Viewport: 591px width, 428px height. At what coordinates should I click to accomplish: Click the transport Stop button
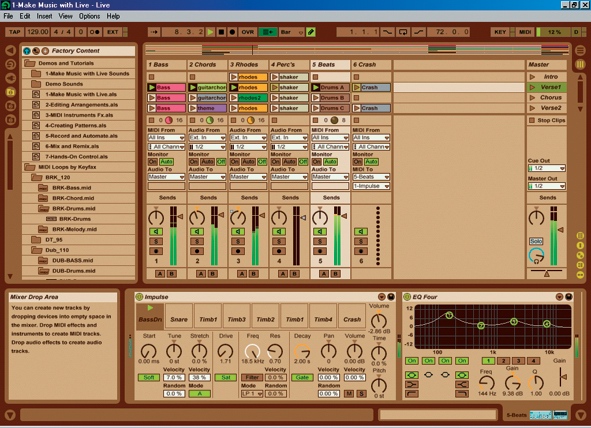tap(221, 32)
